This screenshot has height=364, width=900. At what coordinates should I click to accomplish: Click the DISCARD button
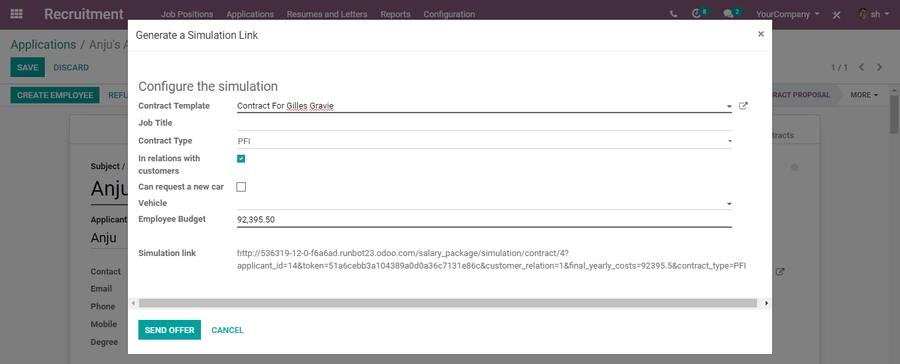[x=71, y=67]
